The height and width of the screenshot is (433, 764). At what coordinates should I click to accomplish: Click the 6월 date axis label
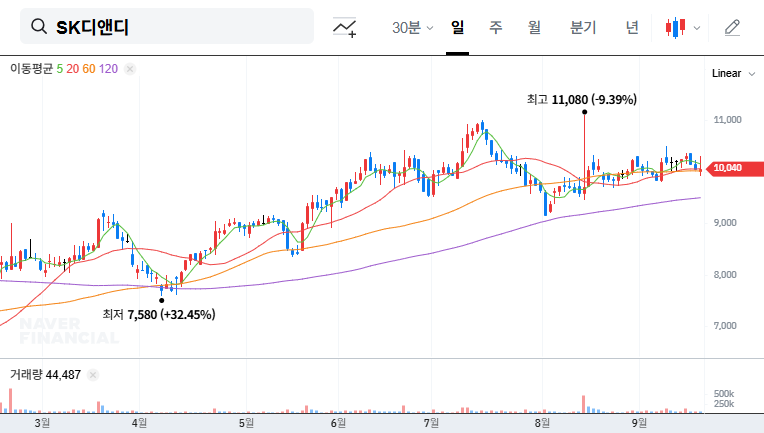(x=338, y=423)
